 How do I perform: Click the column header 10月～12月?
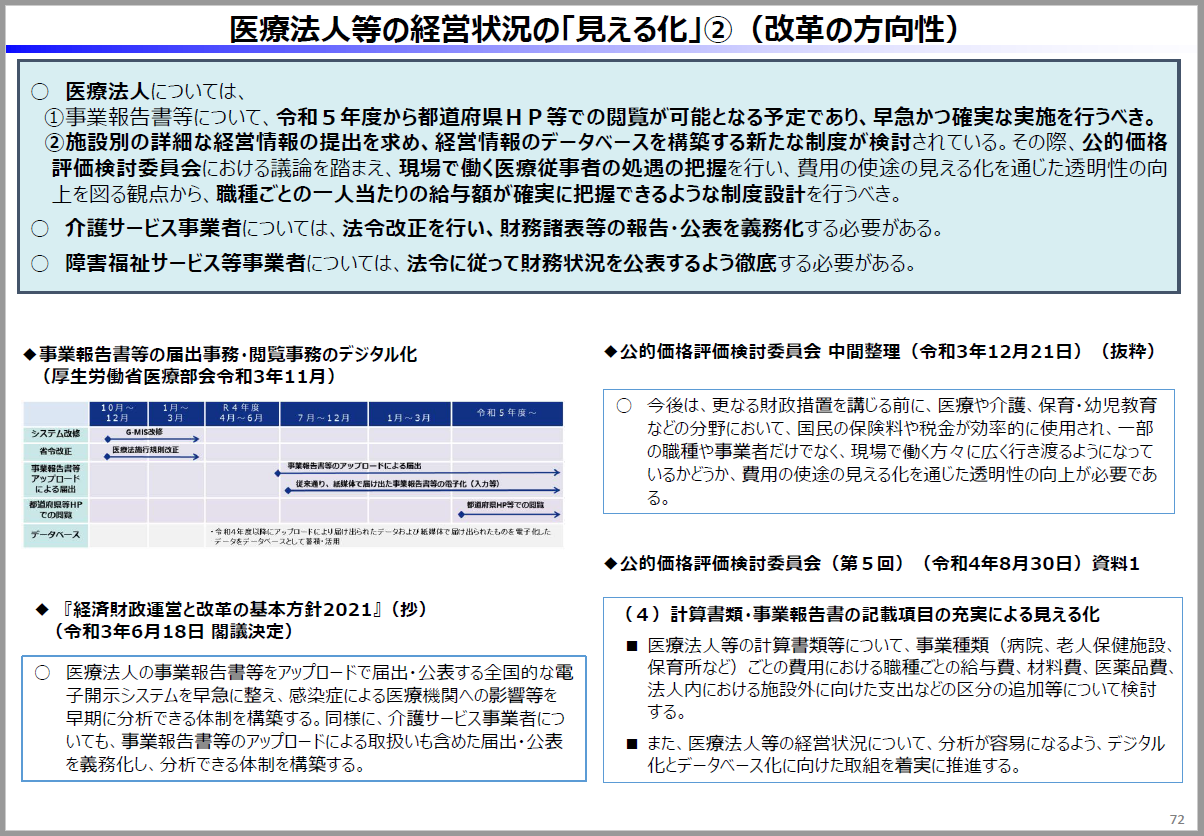[x=118, y=413]
